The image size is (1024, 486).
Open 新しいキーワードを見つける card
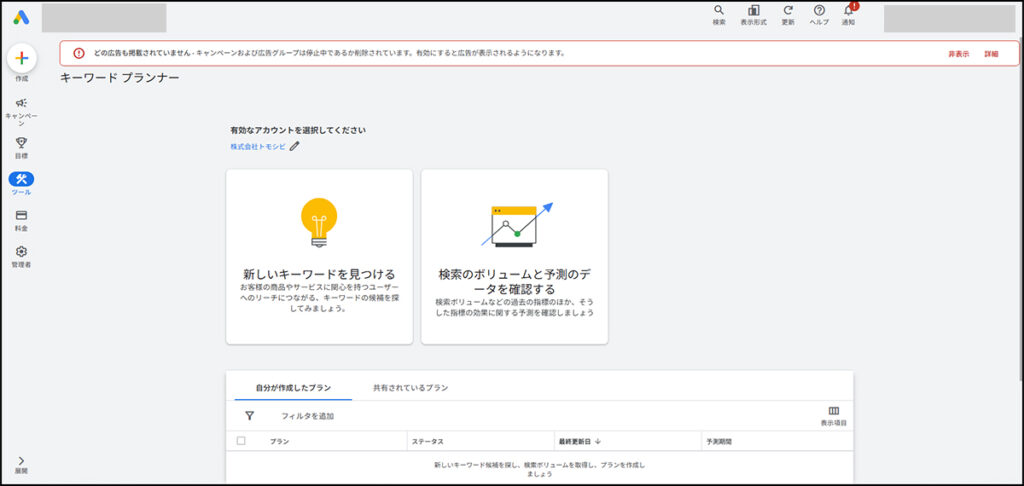(x=319, y=257)
